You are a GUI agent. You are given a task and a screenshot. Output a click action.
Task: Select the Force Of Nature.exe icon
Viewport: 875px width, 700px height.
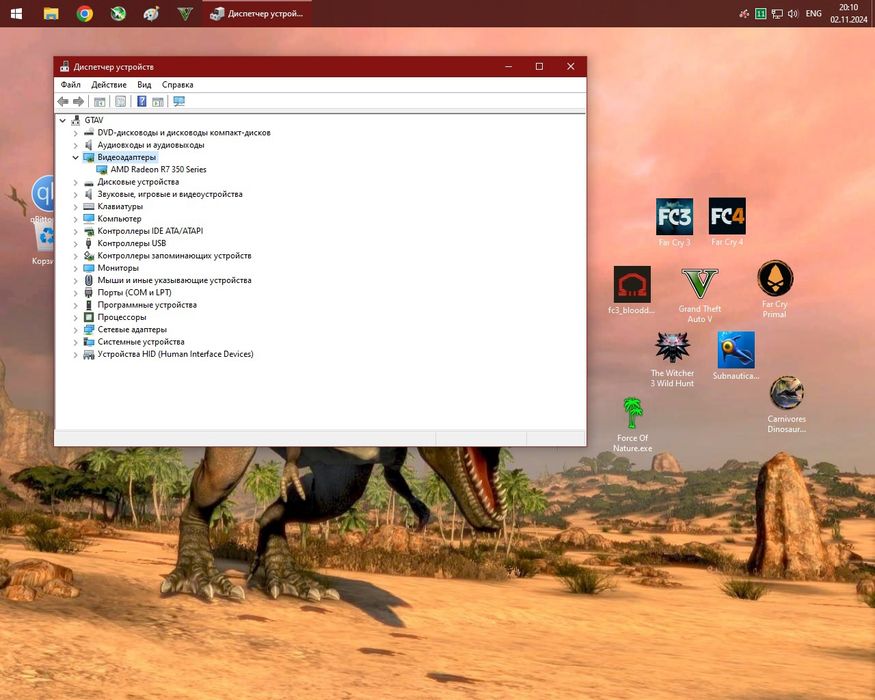click(x=632, y=424)
